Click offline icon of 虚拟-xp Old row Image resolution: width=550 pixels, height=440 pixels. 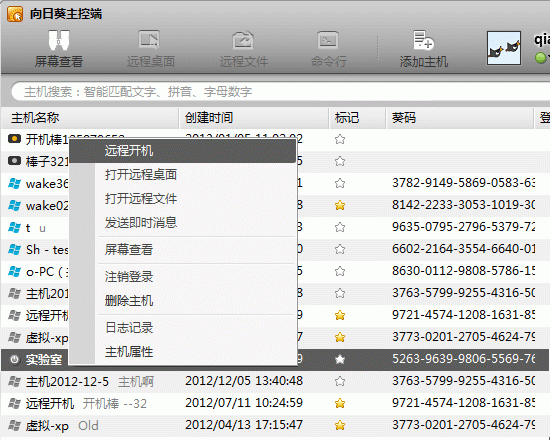tap(14, 426)
